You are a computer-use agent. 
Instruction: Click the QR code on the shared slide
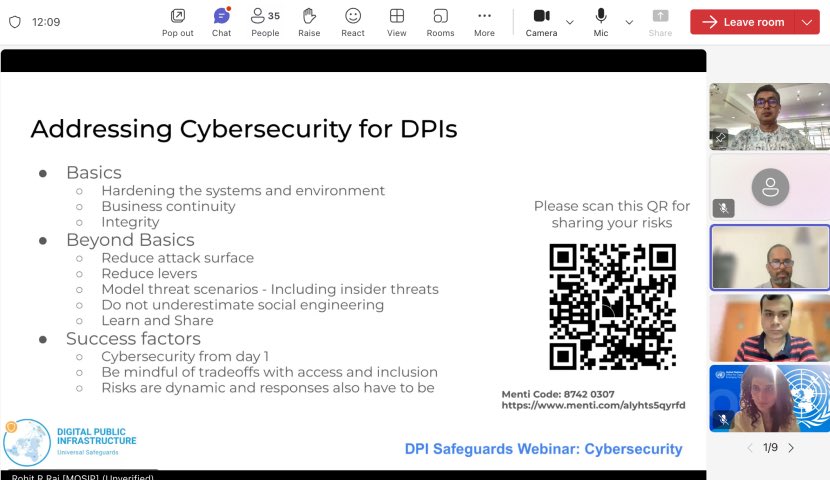point(612,306)
